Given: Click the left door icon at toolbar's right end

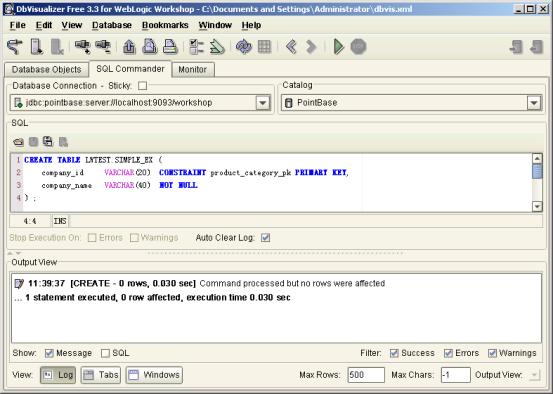Looking at the screenshot, I should point(516,46).
